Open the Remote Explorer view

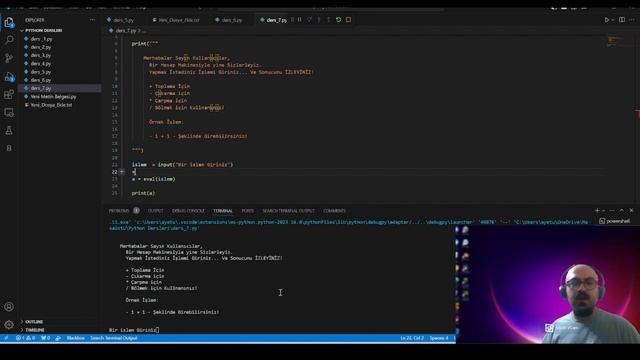(9, 113)
